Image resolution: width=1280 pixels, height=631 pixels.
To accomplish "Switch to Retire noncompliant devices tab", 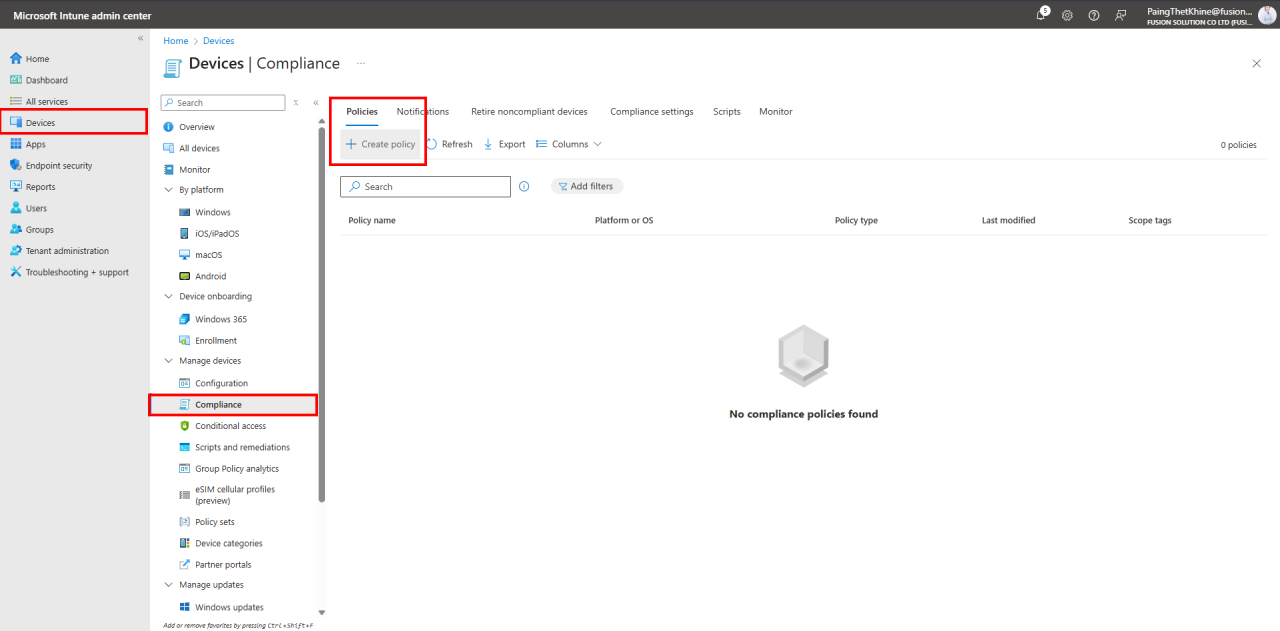I will (x=529, y=112).
